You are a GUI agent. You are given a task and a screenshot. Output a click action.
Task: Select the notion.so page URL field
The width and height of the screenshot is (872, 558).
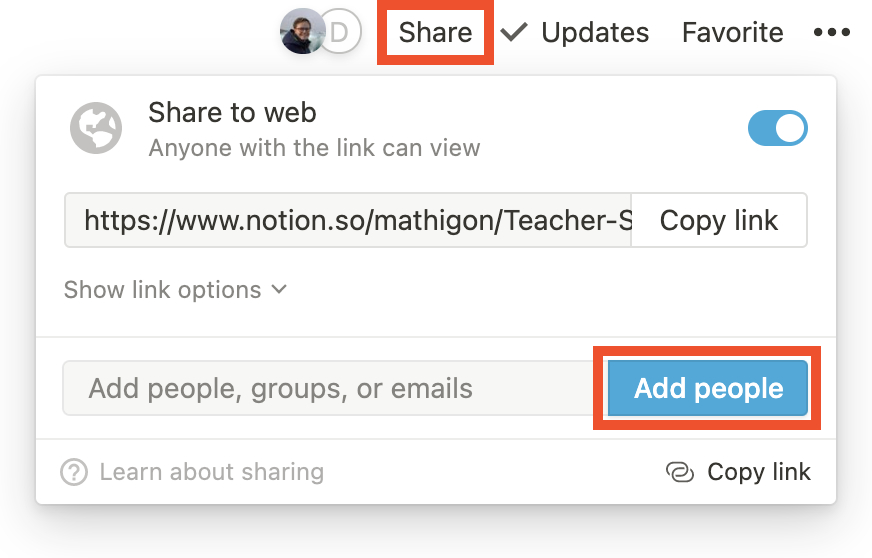click(x=348, y=220)
